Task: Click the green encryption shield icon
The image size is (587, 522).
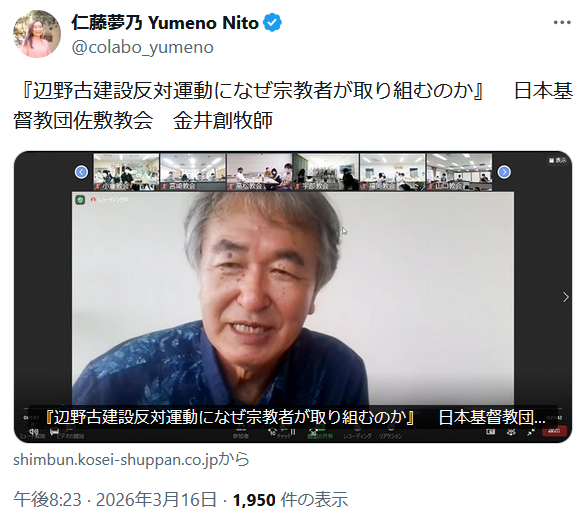Action: [x=80, y=200]
